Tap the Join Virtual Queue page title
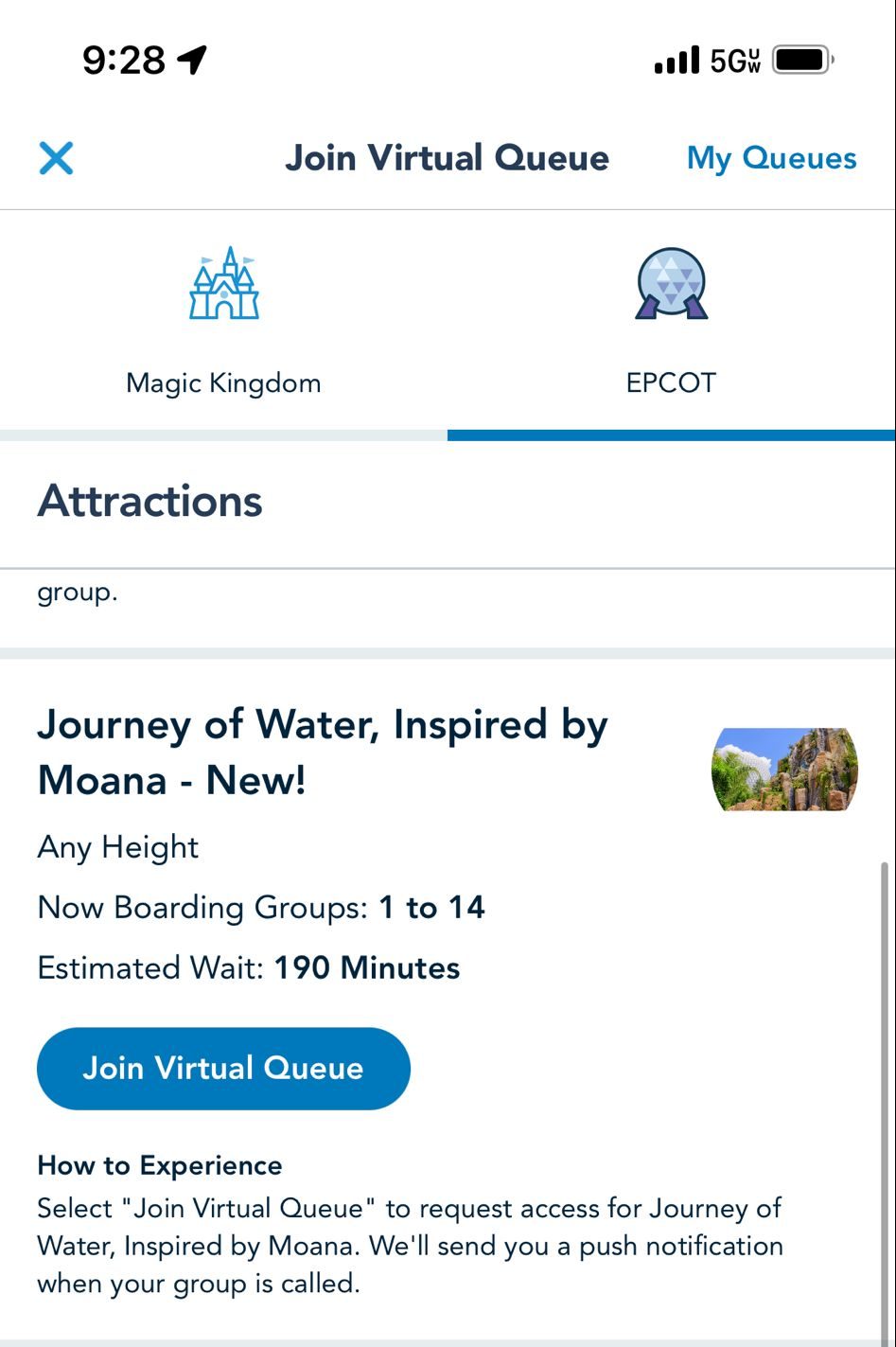 [x=447, y=158]
